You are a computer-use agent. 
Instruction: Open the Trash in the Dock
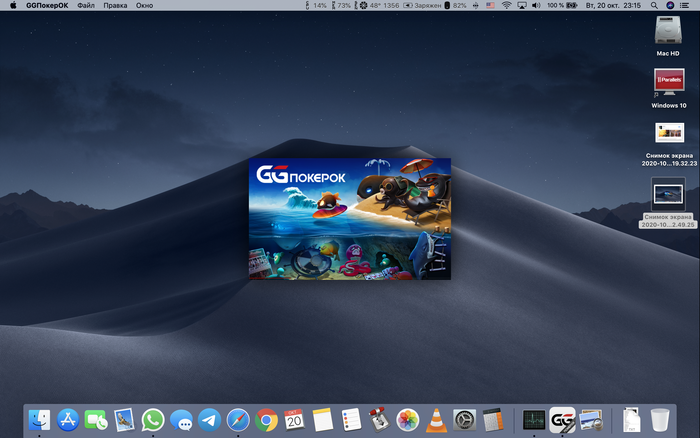(660, 420)
